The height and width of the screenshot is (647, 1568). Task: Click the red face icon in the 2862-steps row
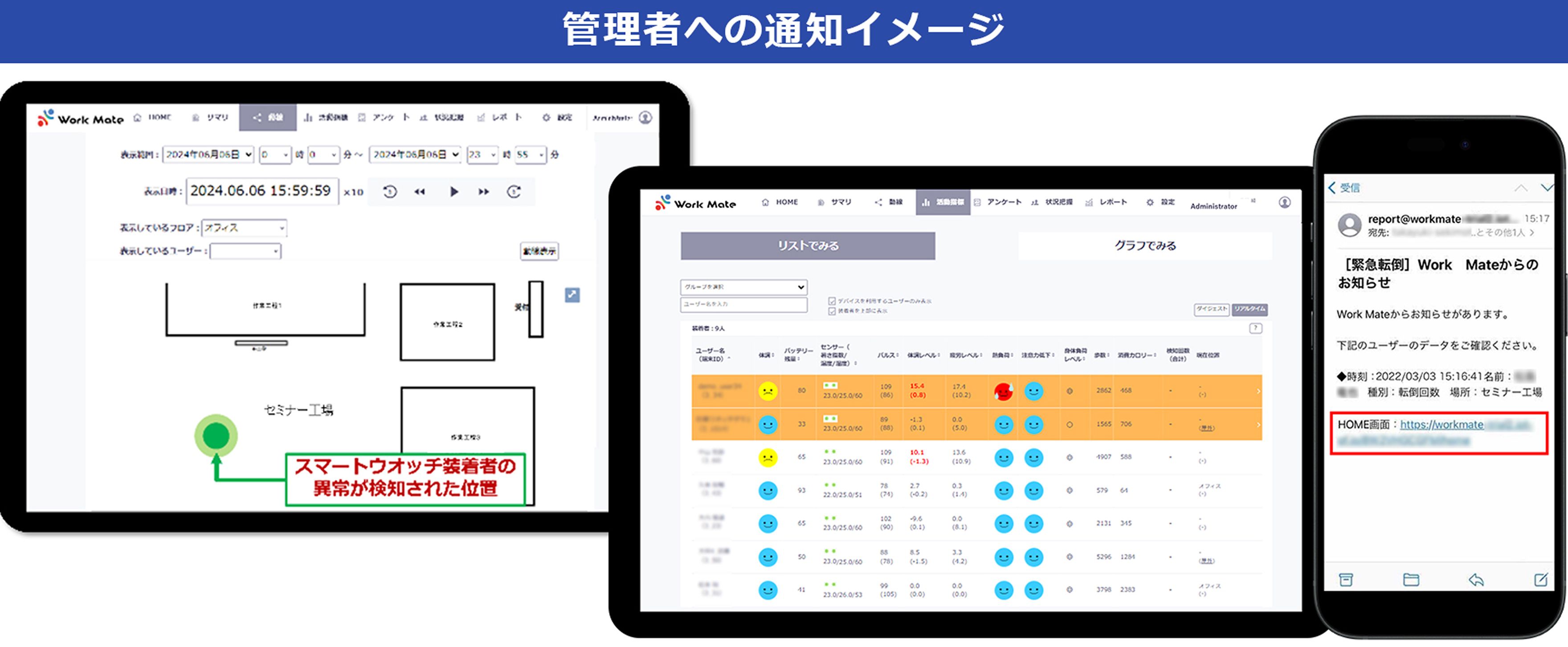coord(1003,391)
